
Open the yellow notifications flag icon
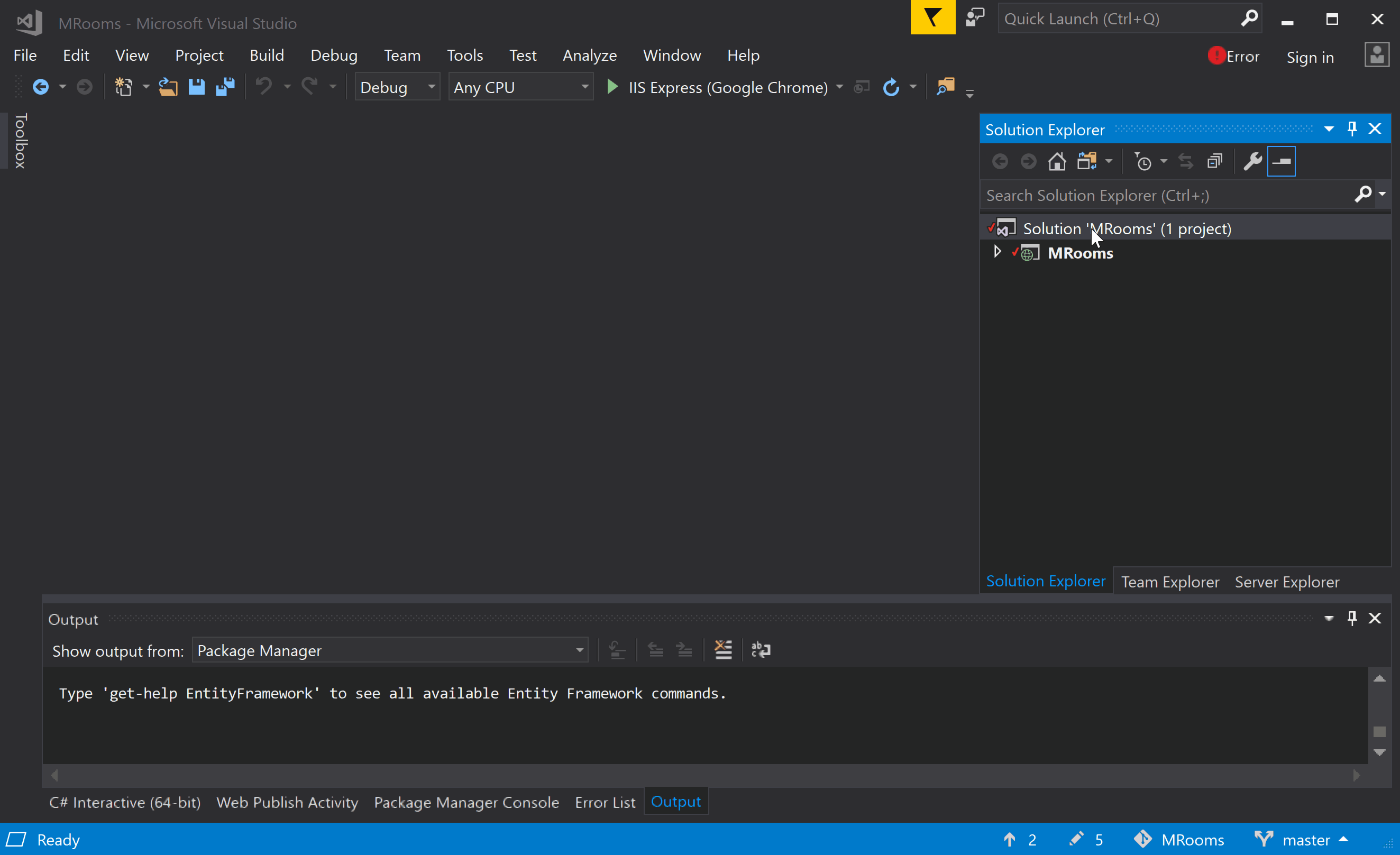(x=933, y=17)
